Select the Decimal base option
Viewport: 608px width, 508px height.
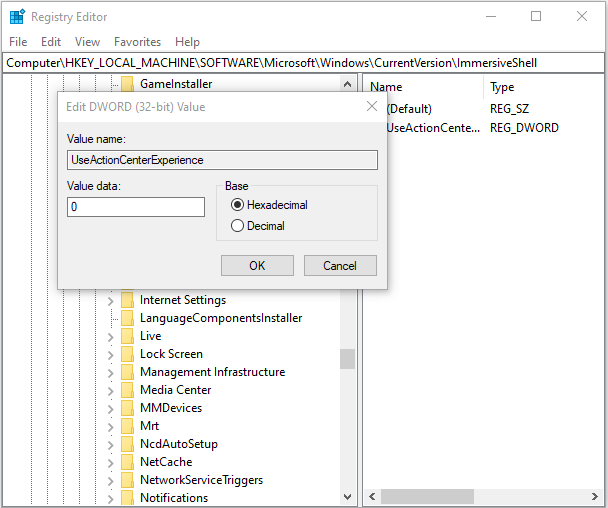pos(237,226)
